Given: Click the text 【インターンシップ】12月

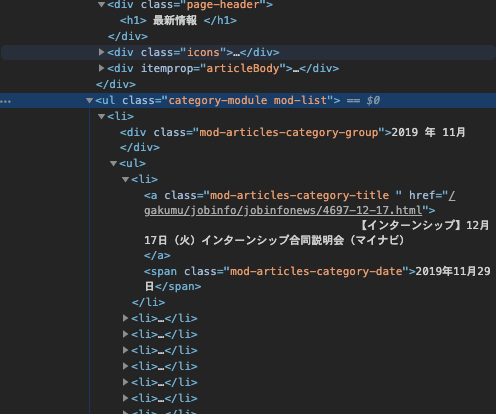Looking at the screenshot, I should 425,225.
